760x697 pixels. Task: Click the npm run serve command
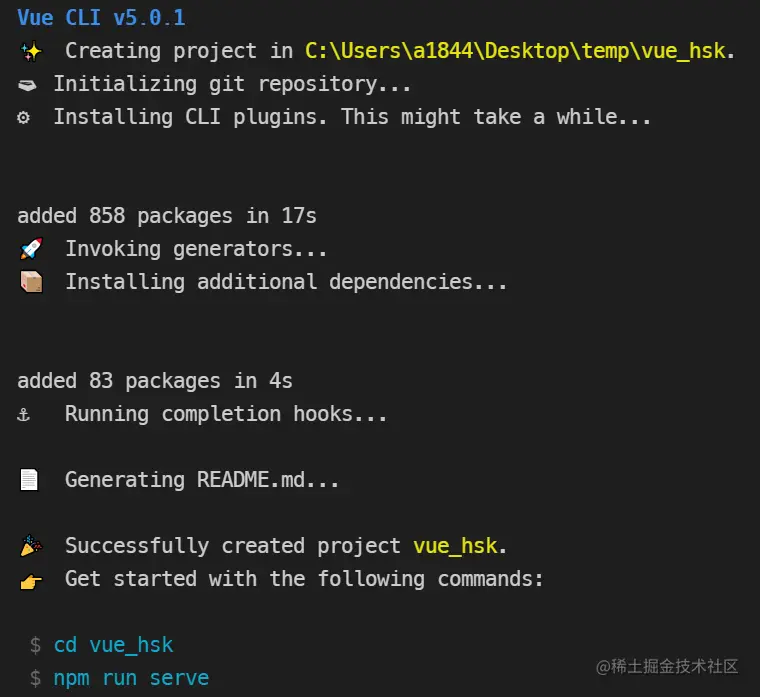point(131,678)
